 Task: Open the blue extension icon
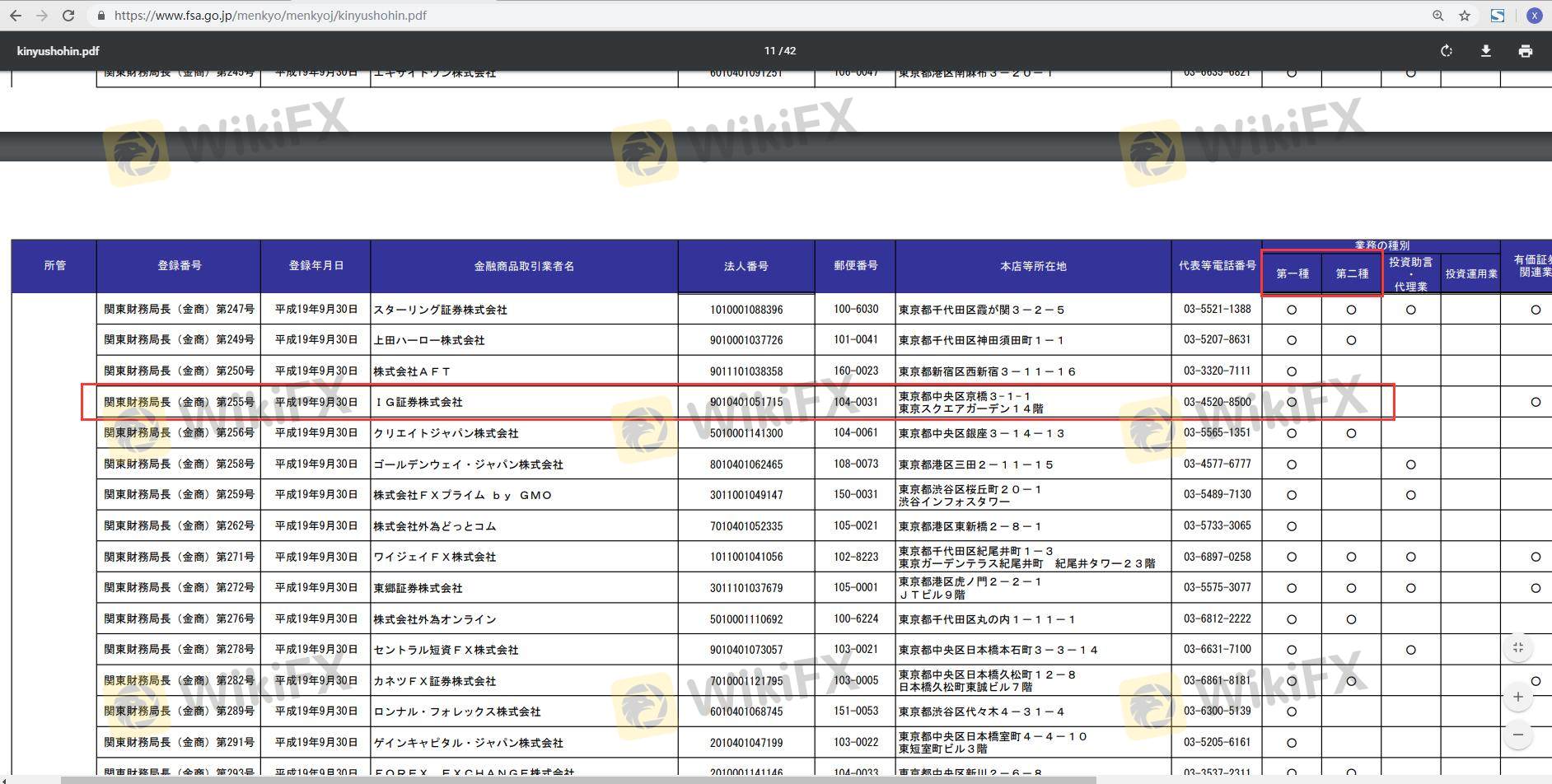[1498, 16]
